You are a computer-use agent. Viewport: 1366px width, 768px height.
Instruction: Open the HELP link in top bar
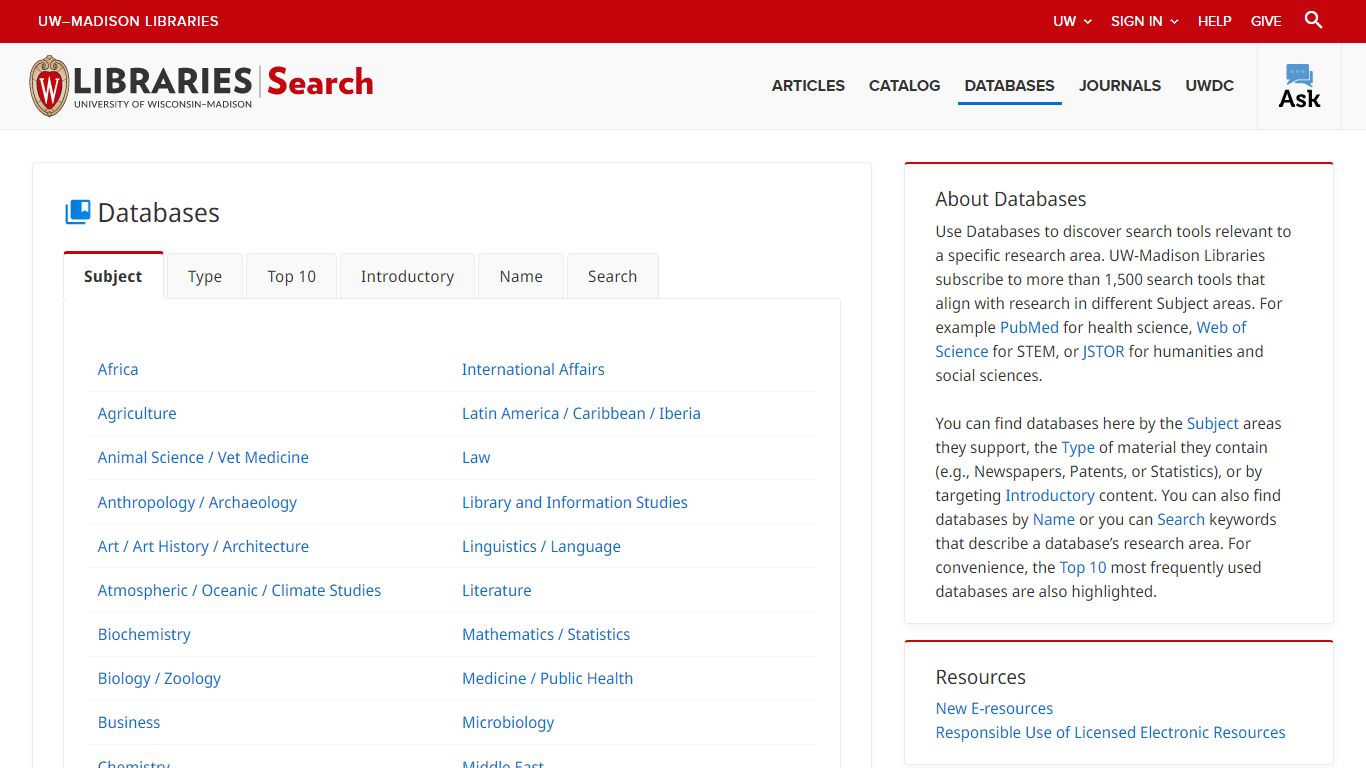coord(1215,21)
